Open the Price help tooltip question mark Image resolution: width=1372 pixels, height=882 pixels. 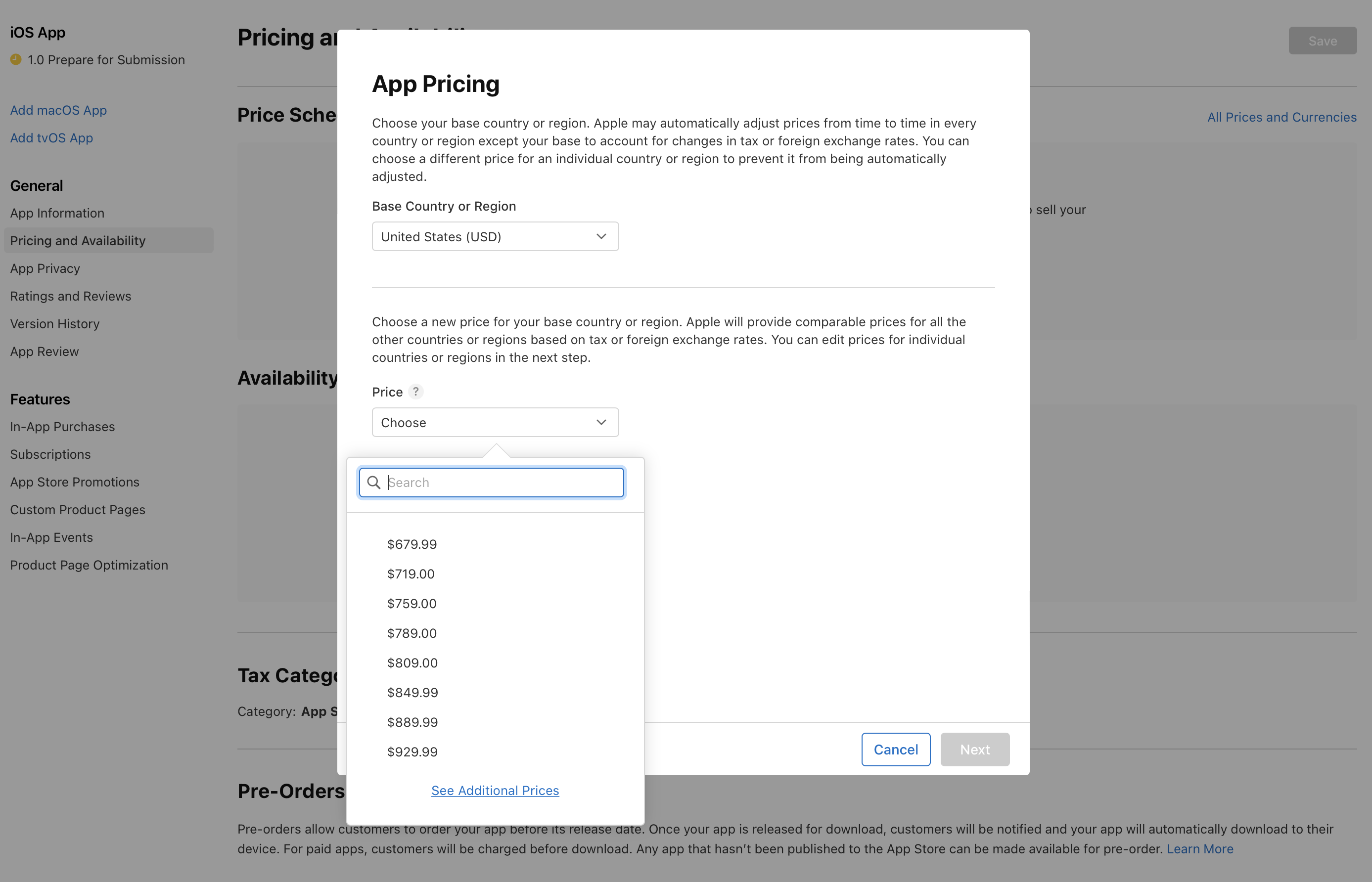click(x=416, y=392)
